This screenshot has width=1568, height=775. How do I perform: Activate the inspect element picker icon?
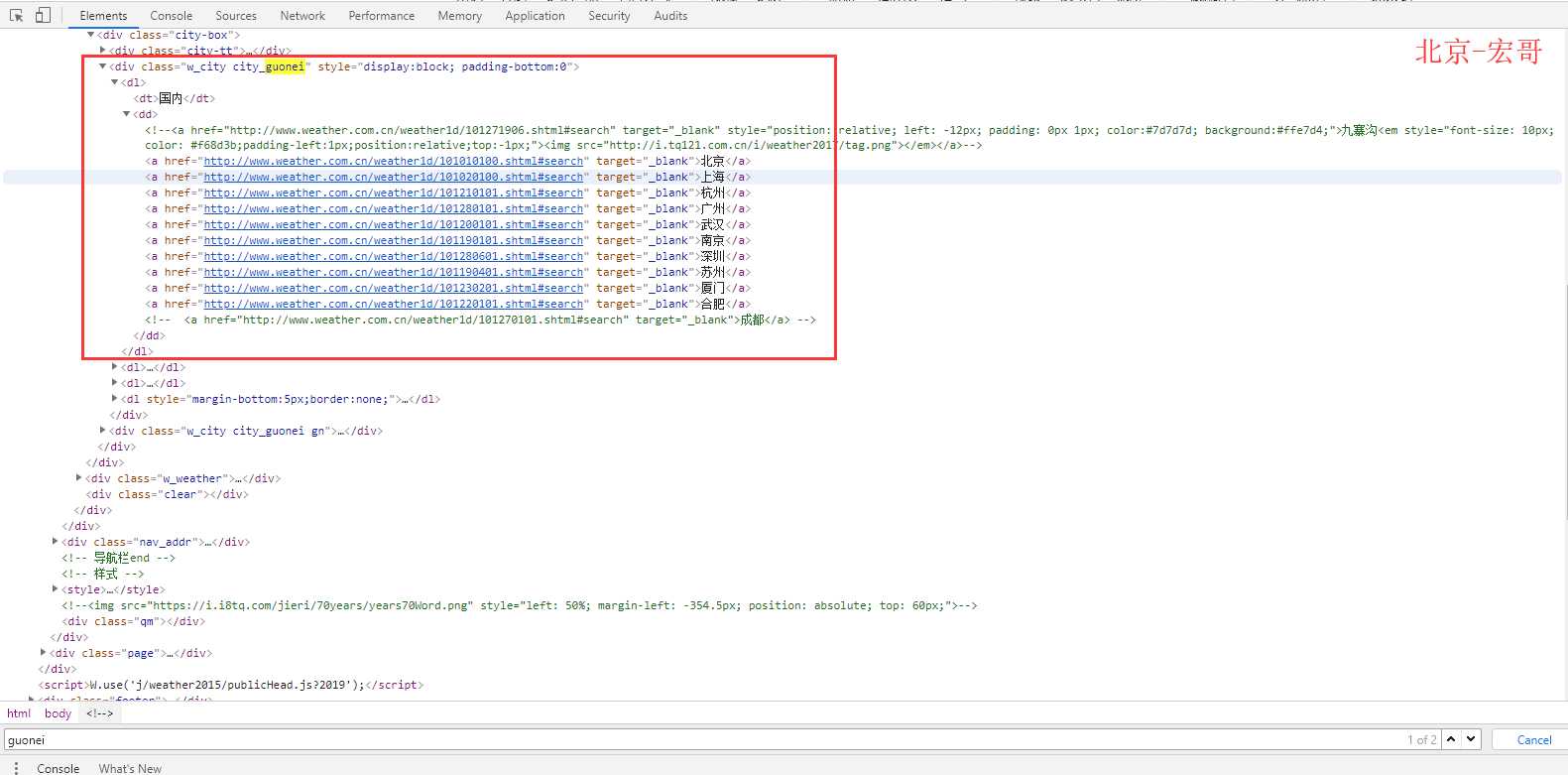click(x=16, y=15)
